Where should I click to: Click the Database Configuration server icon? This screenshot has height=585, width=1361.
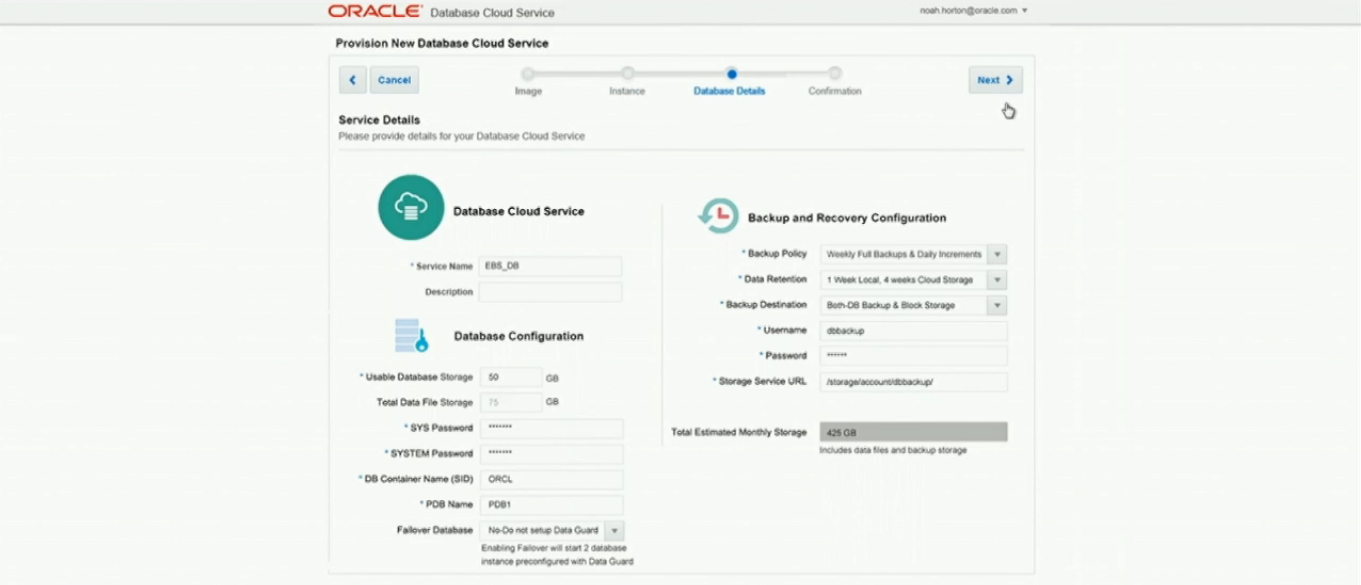pos(411,335)
